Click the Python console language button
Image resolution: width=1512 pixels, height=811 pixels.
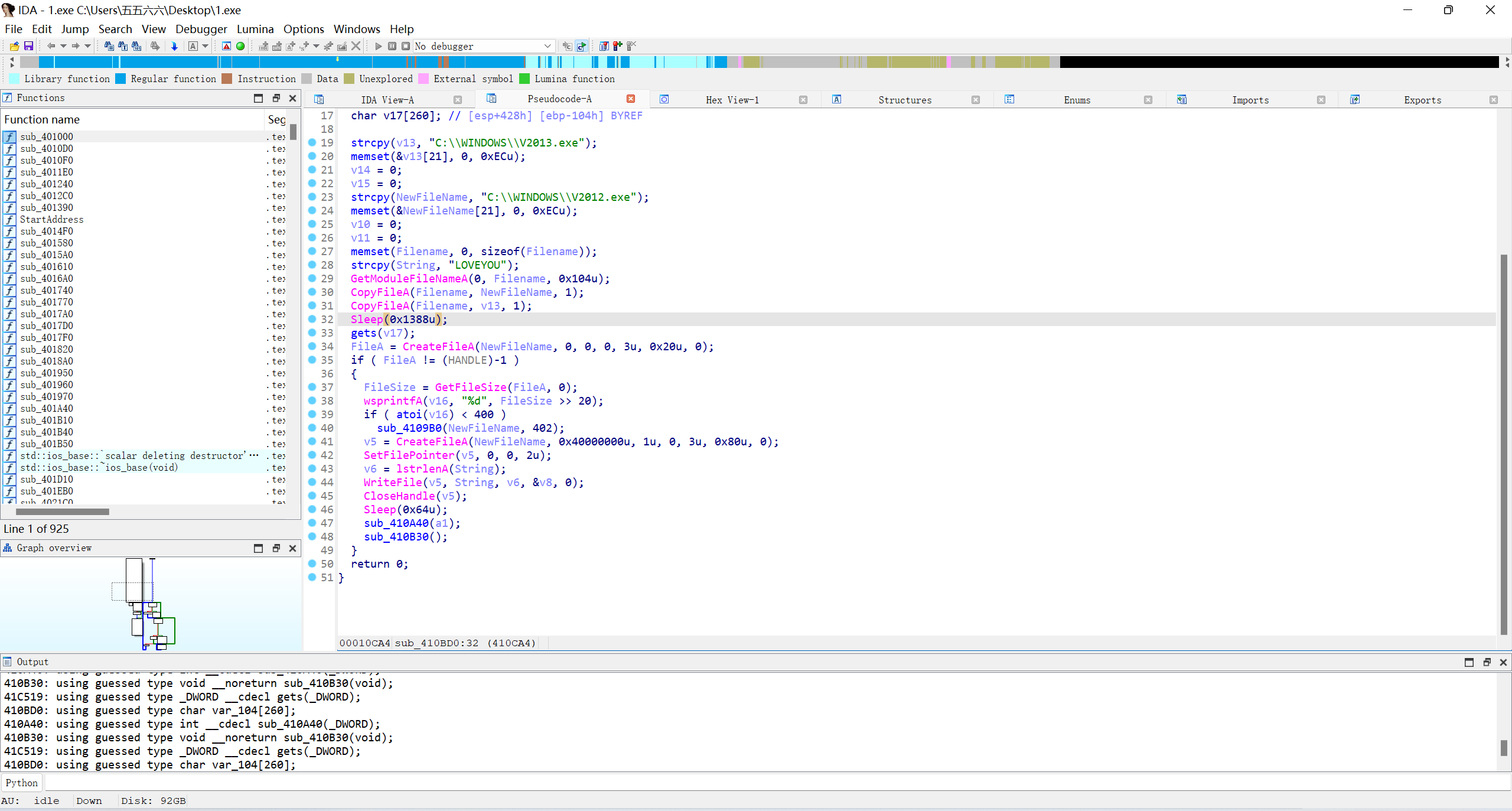click(22, 783)
